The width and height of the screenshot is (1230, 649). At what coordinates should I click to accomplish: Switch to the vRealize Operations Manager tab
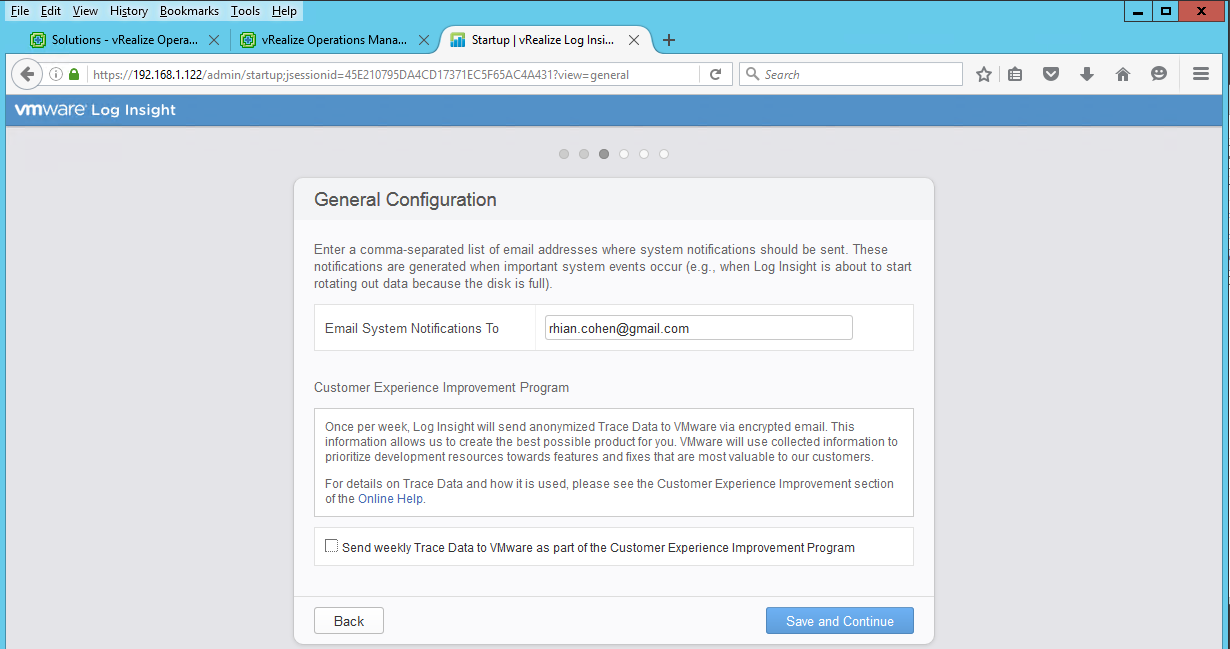(x=334, y=40)
